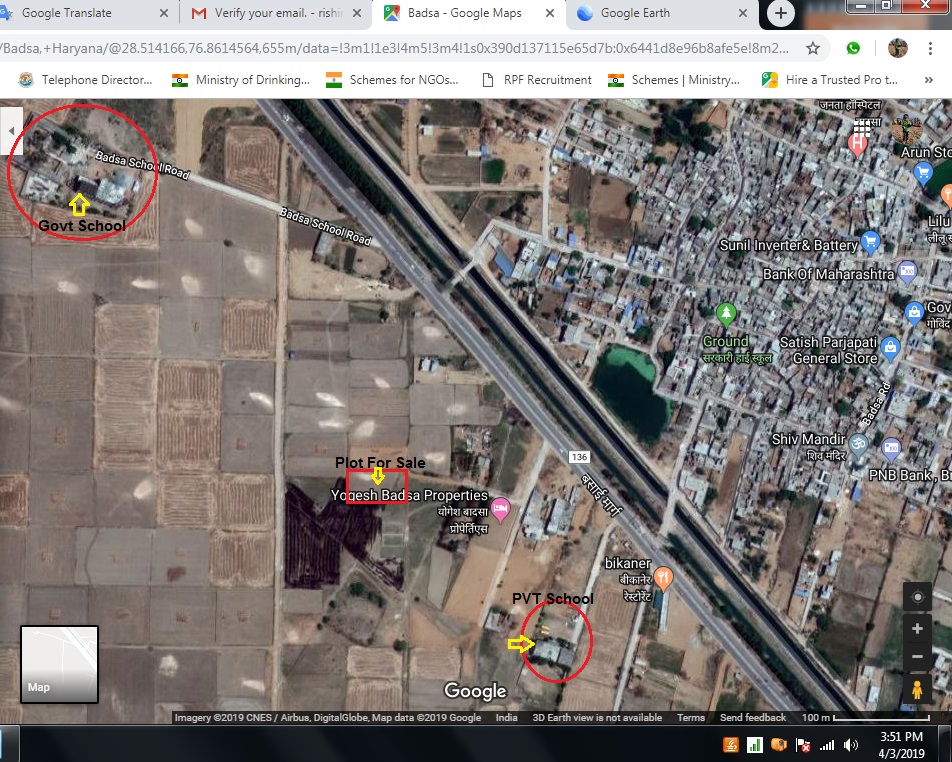Bookmark this page with the star icon

(813, 48)
